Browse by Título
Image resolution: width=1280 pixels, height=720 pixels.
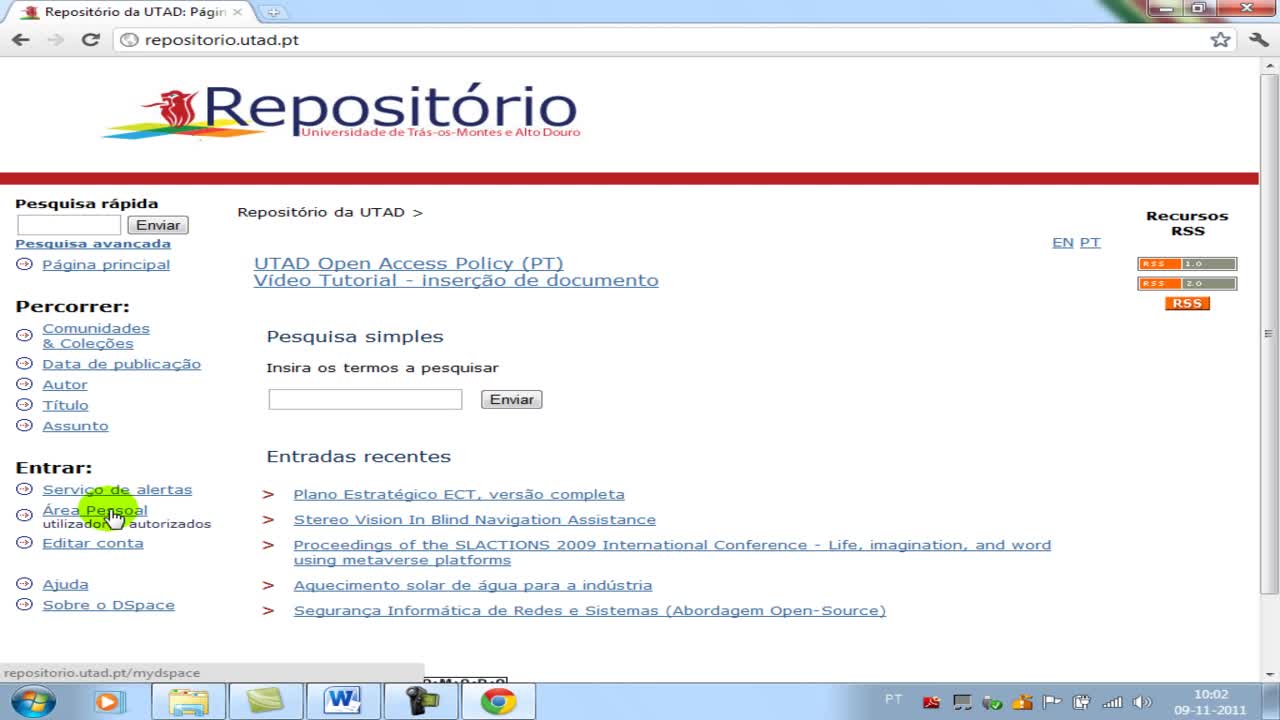tap(65, 405)
